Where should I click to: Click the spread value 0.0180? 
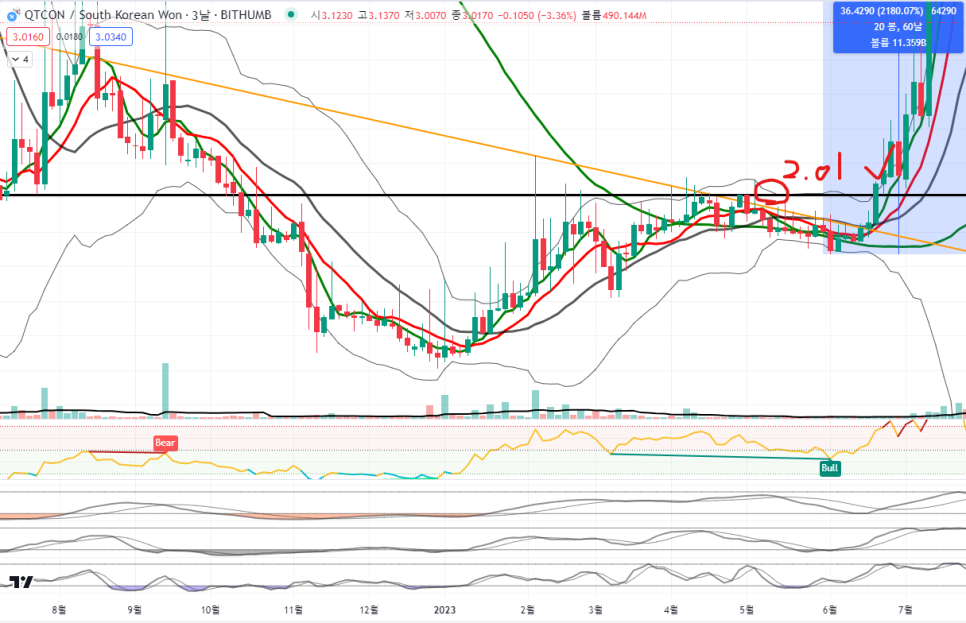tap(70, 37)
